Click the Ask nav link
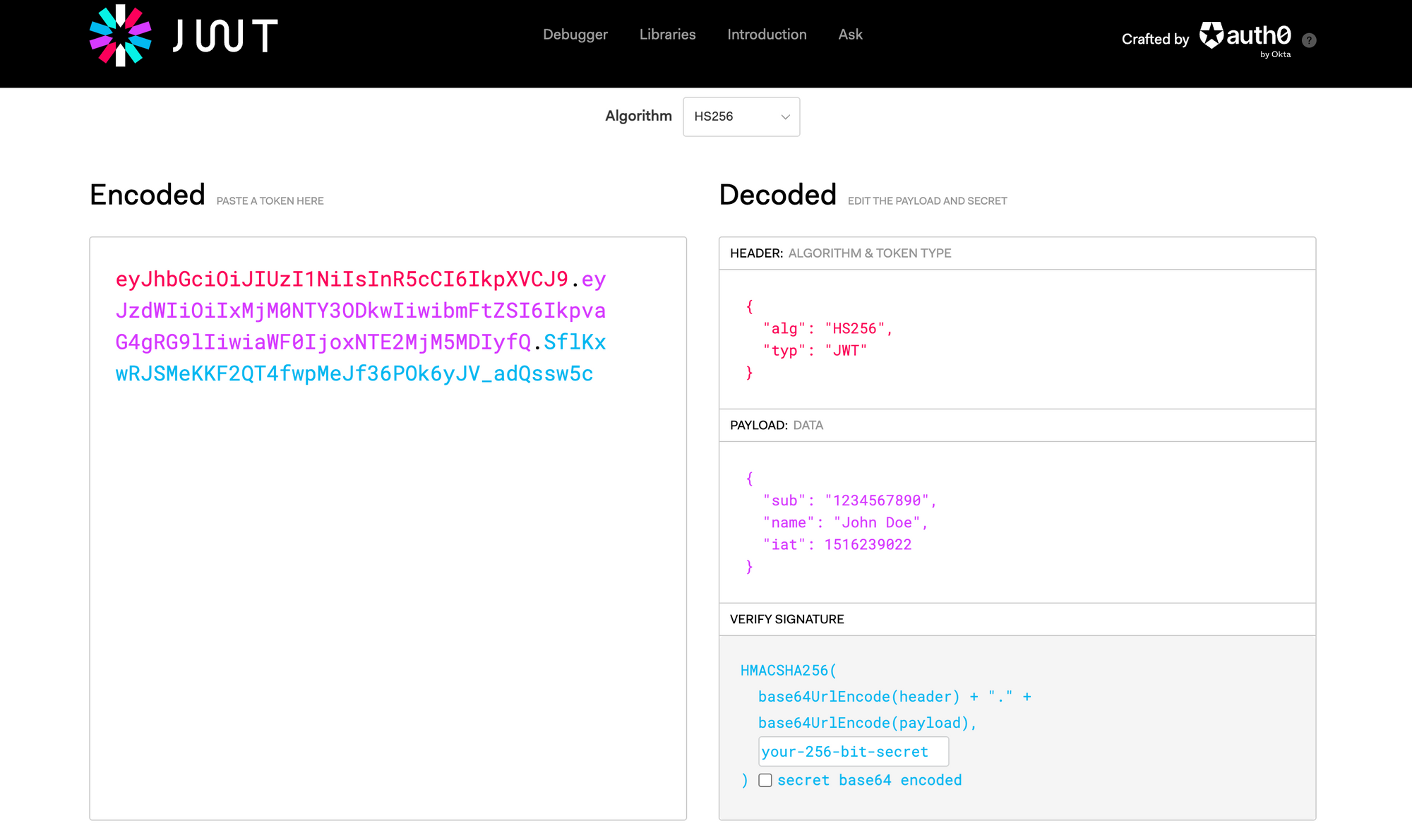1412x840 pixels. coord(850,35)
